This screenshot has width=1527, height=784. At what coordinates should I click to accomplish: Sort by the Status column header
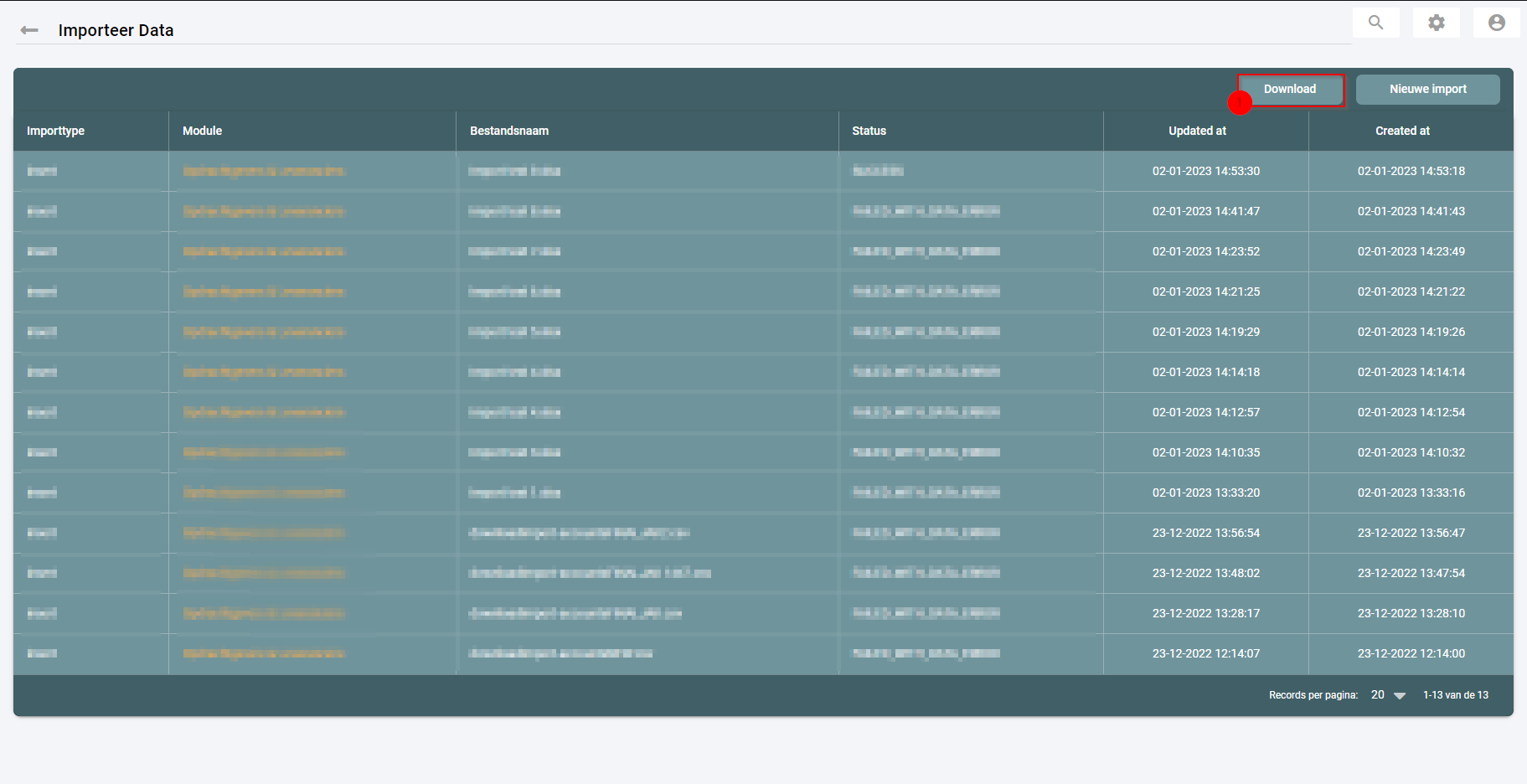tap(869, 131)
